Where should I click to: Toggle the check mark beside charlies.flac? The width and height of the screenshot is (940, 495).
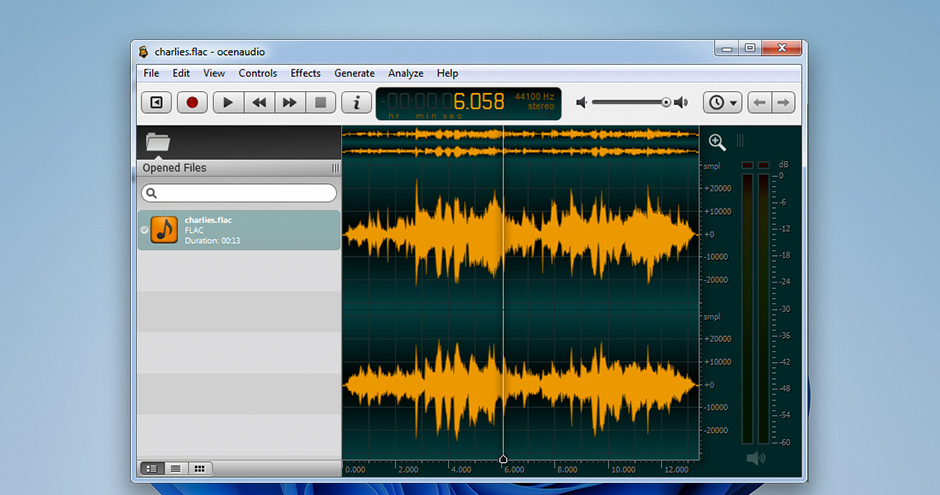click(144, 230)
